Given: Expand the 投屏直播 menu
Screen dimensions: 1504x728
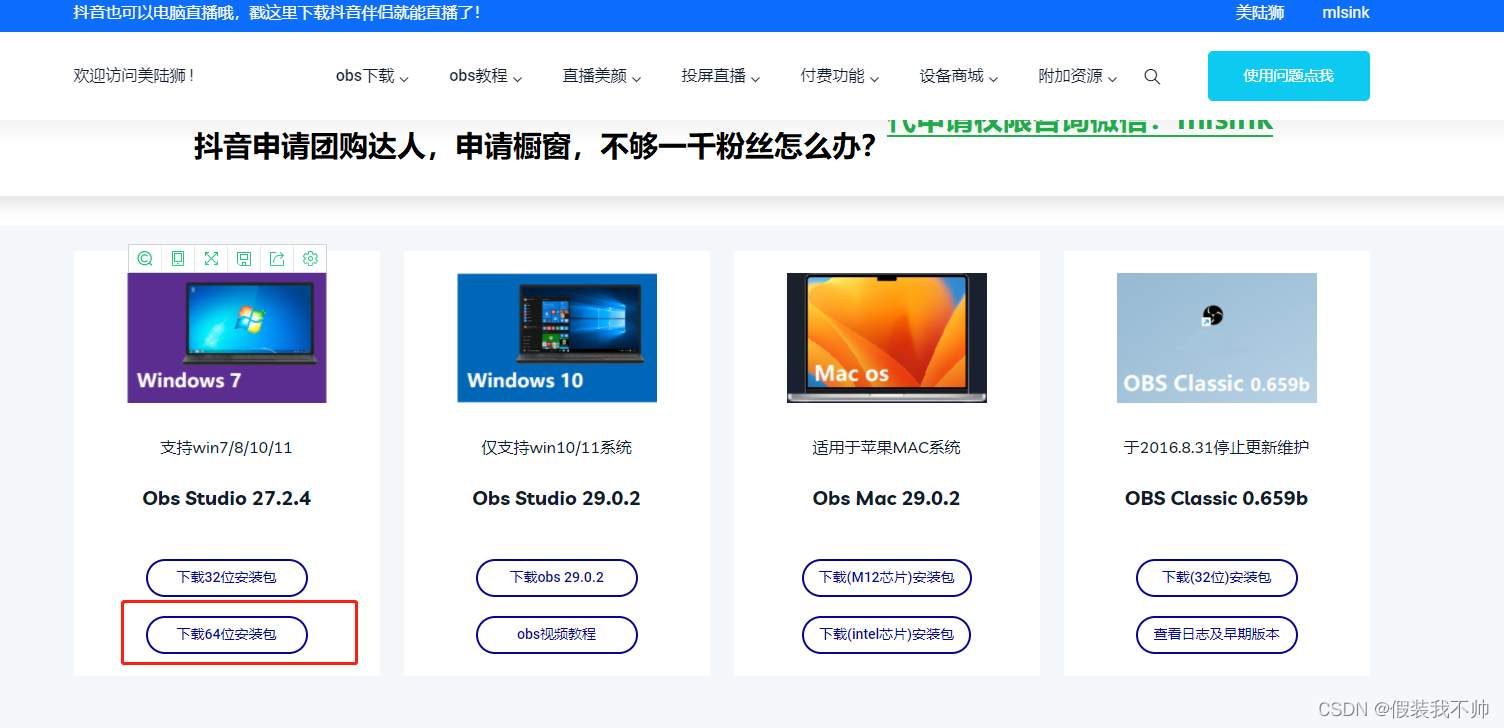Looking at the screenshot, I should coord(721,76).
